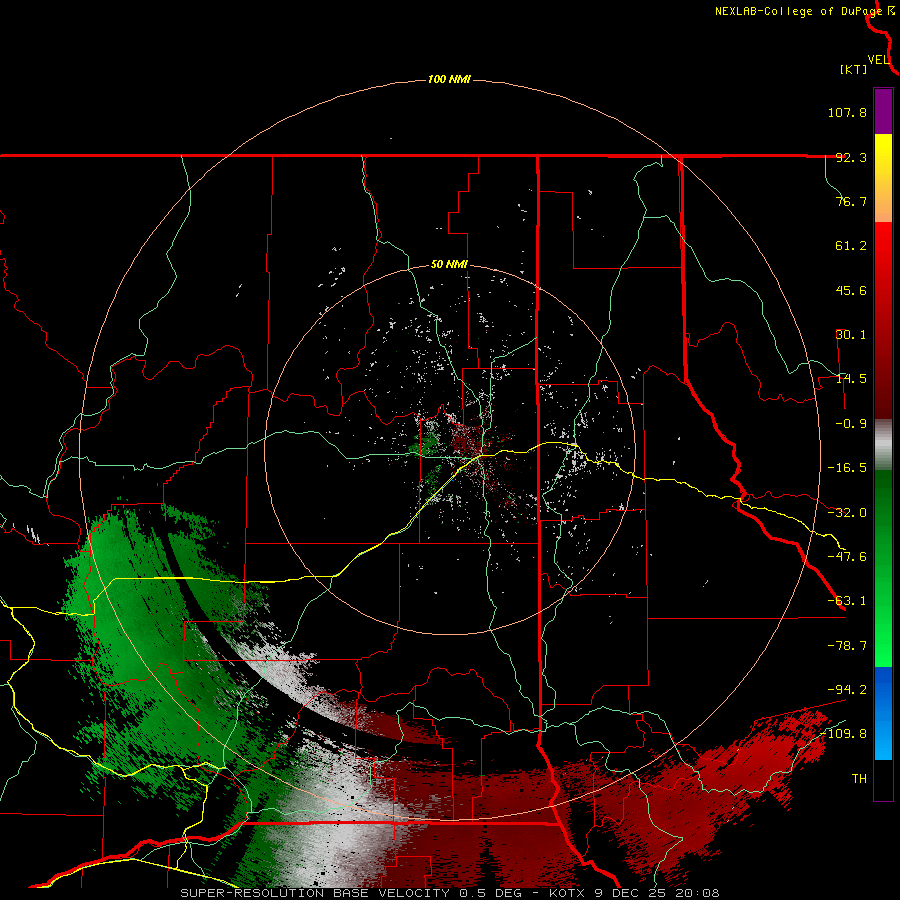Image resolution: width=900 pixels, height=900 pixels.
Task: Click the 50 NMI range ring label
Action: pos(449,265)
